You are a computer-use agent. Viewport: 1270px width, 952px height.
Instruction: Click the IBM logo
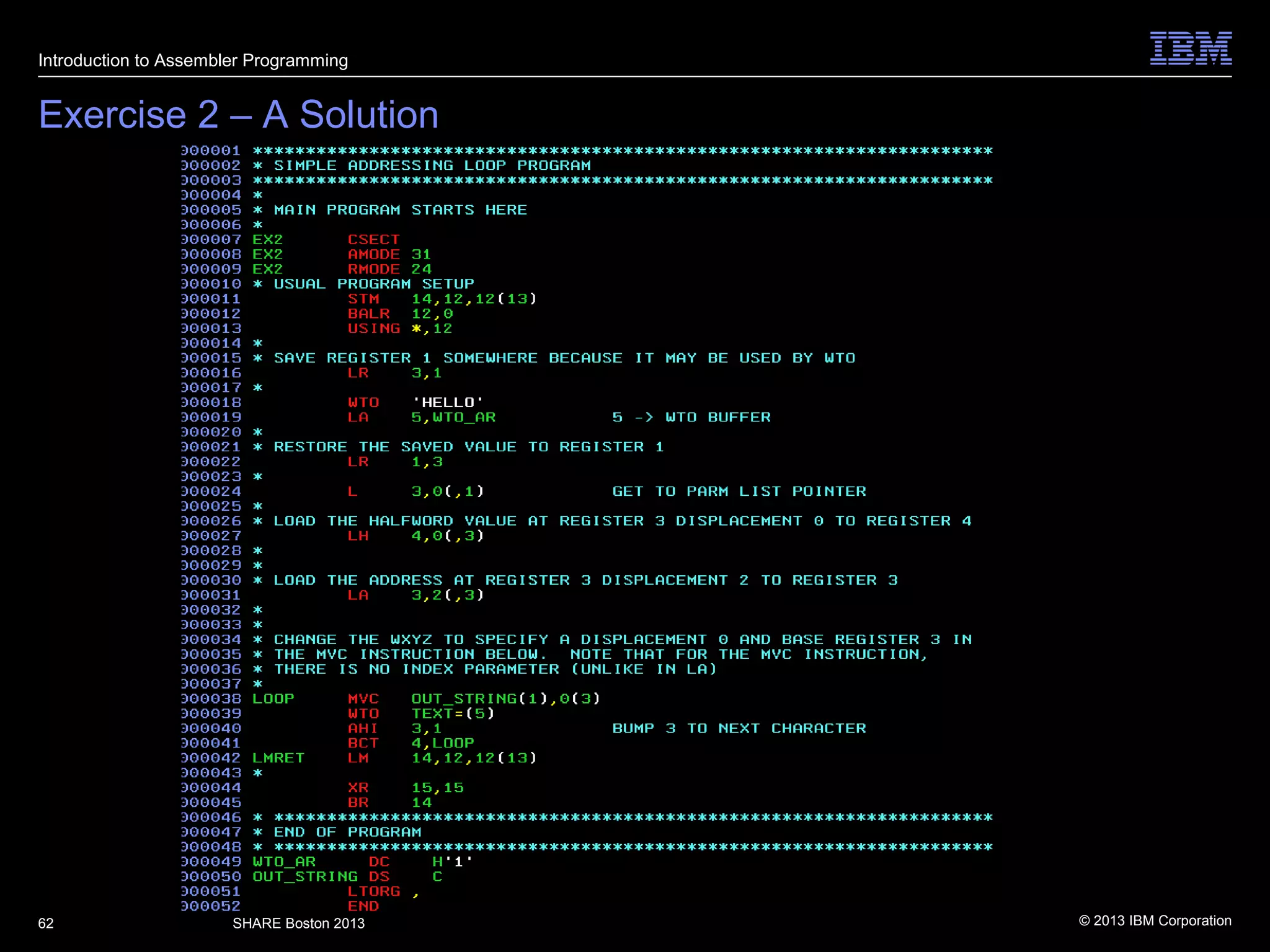[1191, 48]
